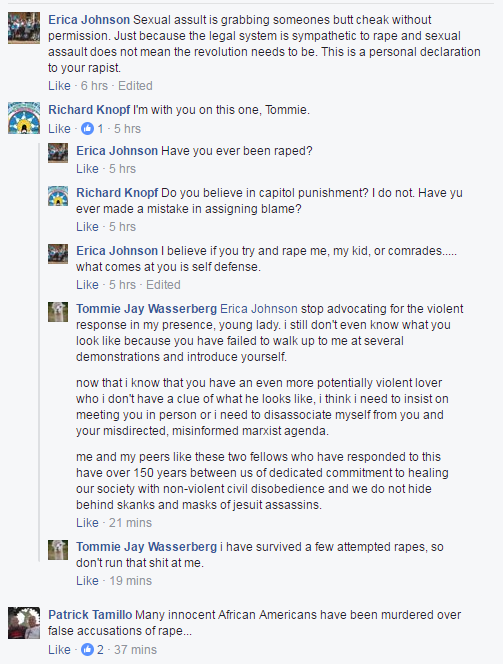This screenshot has height=664, width=503.
Task: Open Tommie Jay Wasserberg's name on the long reply
Action: [146, 309]
